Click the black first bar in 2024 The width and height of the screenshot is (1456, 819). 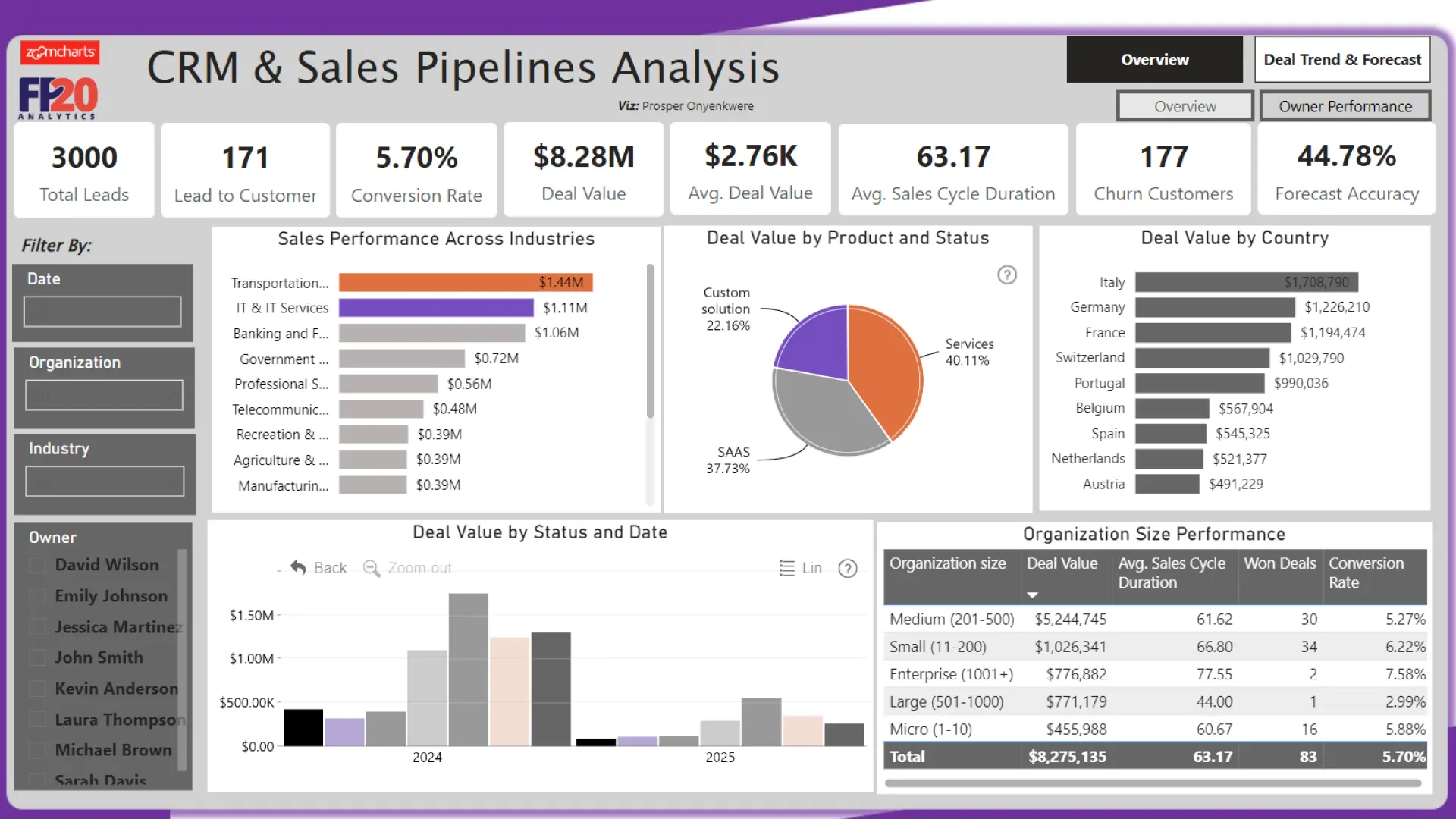click(x=303, y=728)
